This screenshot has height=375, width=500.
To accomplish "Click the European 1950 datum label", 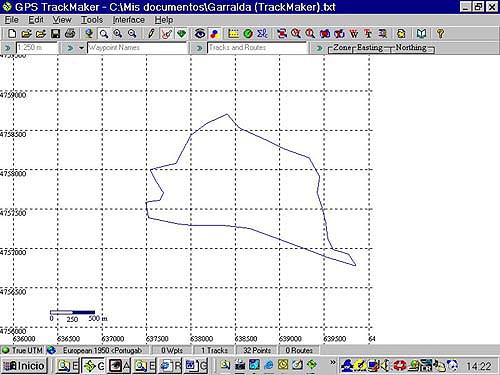I will (102, 350).
